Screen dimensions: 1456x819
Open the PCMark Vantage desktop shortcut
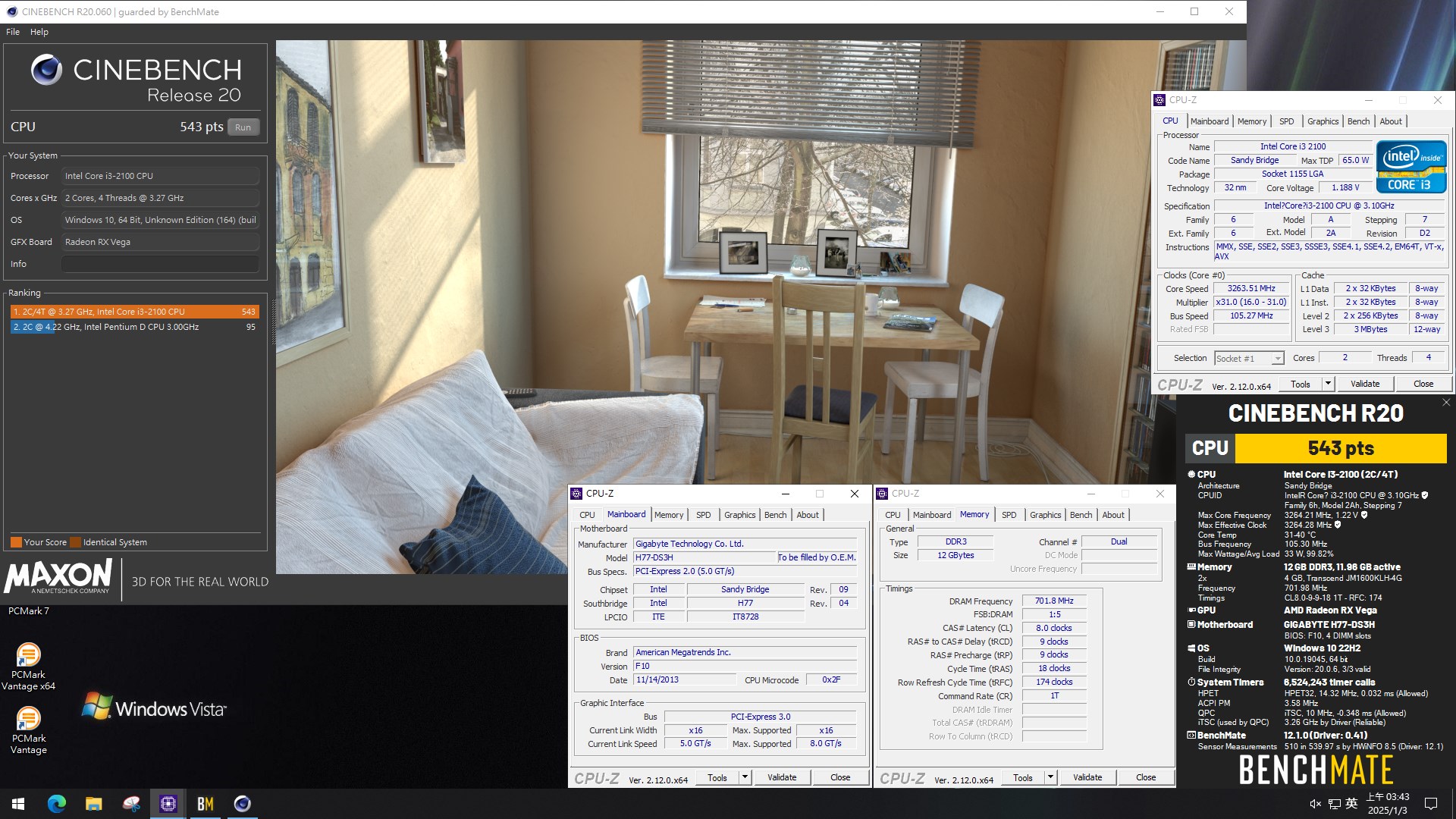(29, 730)
